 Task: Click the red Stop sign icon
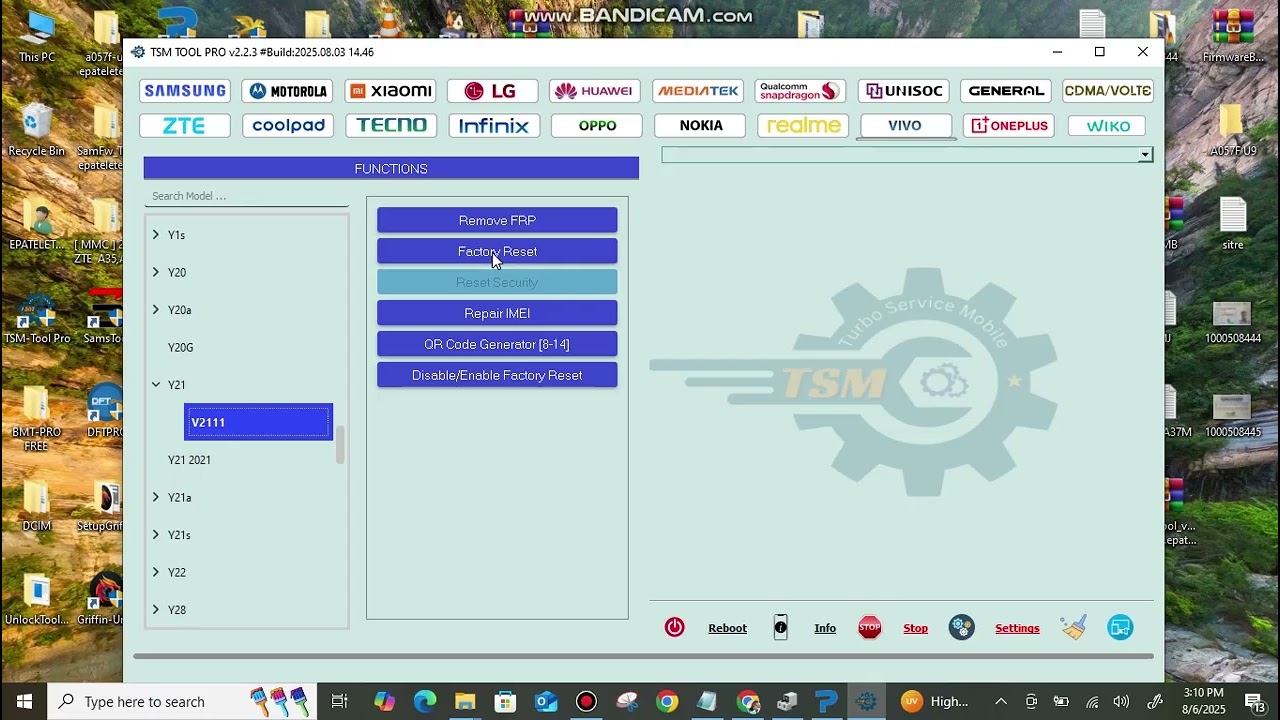[x=870, y=627]
